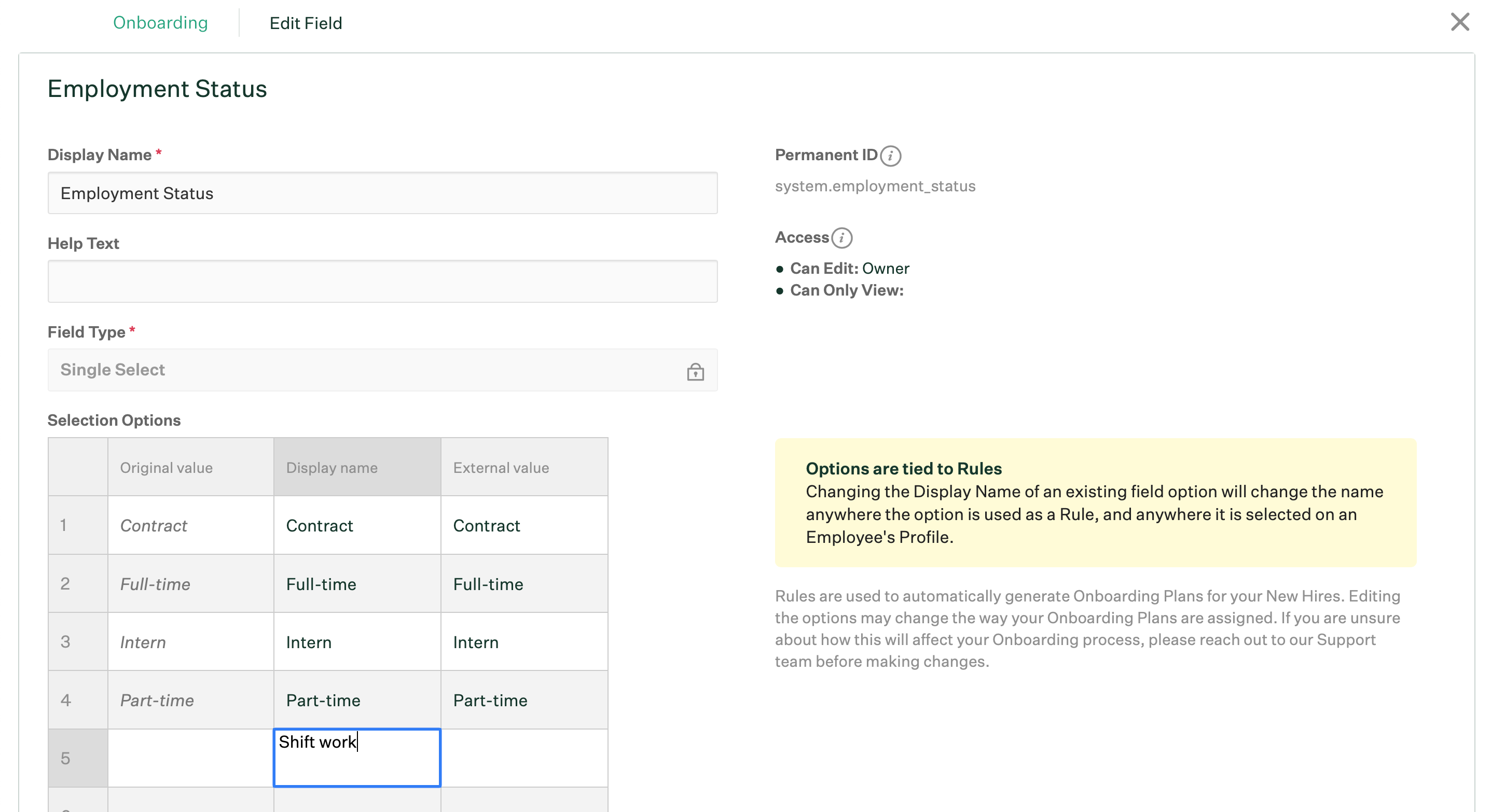Click the lock icon on Field Type
The width and height of the screenshot is (1491, 812).
point(696,371)
